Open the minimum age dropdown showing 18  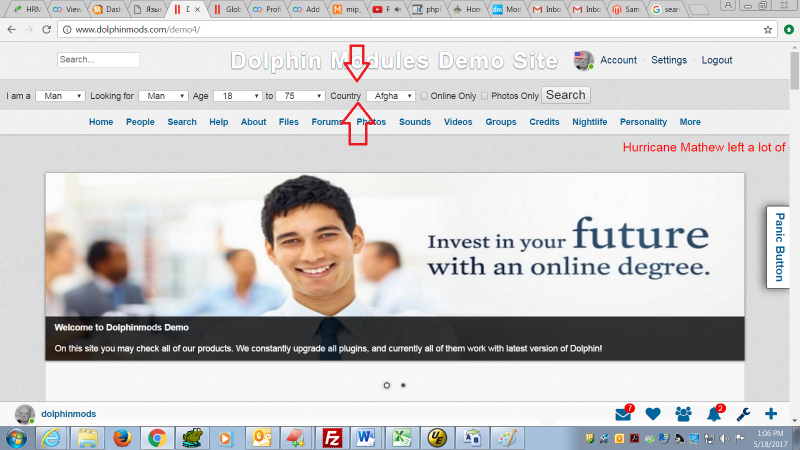click(x=238, y=96)
